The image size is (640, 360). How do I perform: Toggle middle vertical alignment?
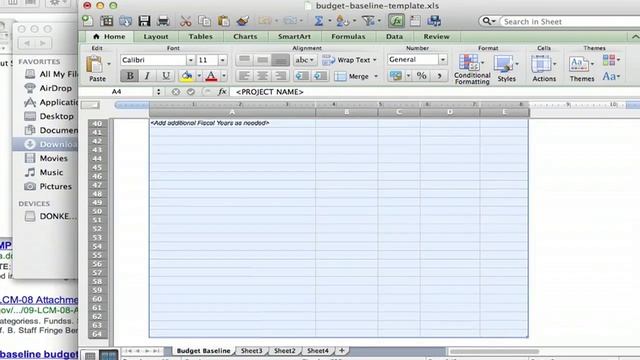click(262, 60)
